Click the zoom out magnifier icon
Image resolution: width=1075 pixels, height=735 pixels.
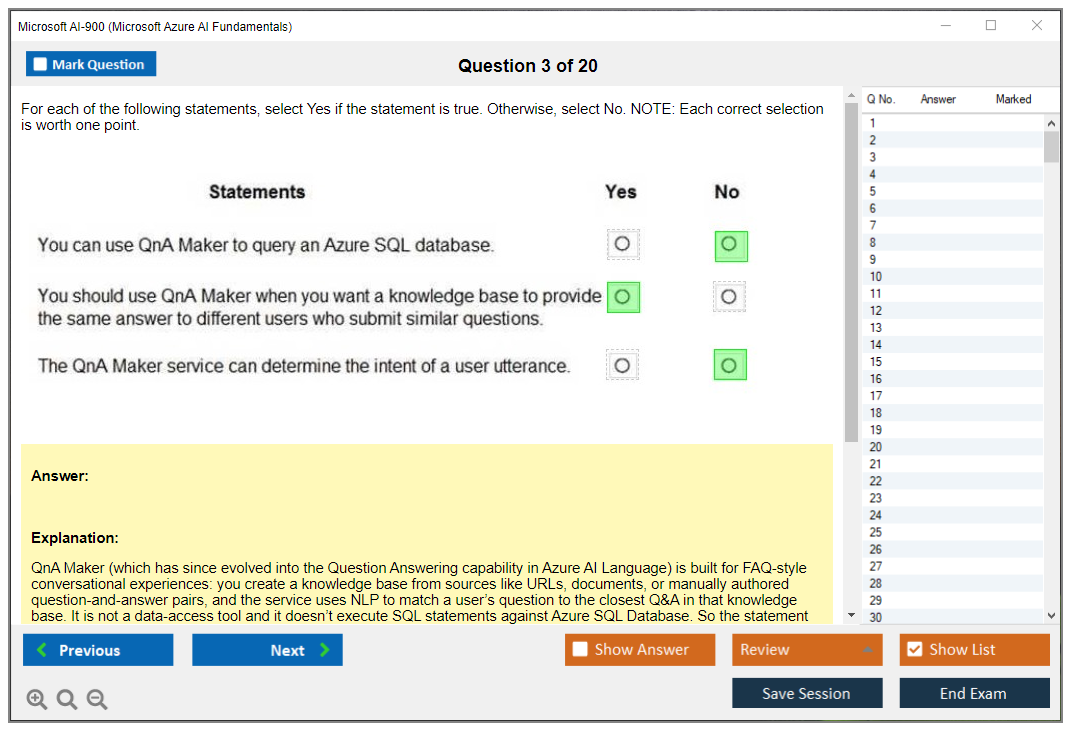[x=97, y=700]
